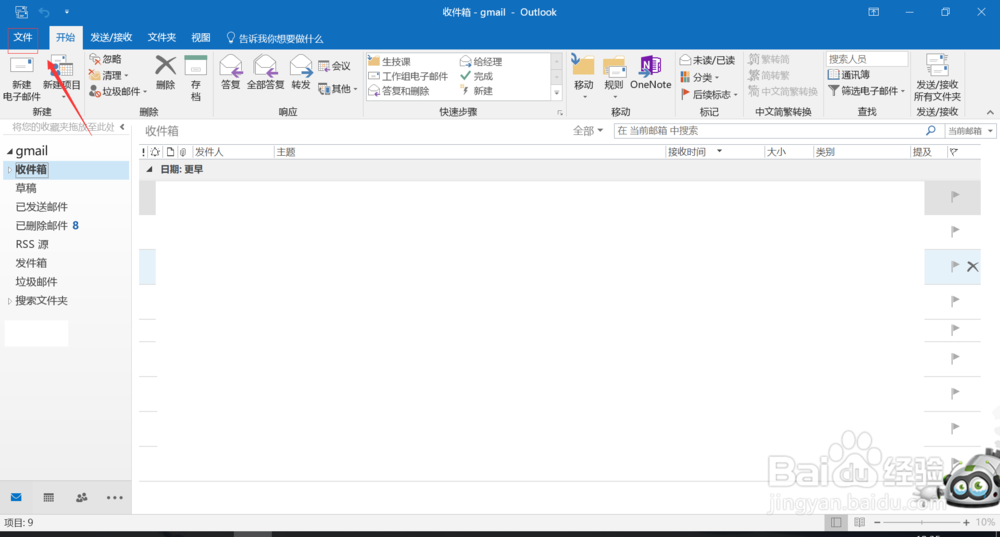Open the 当前邮箱 scope dropdown
Screen dimensions: 1000x537
(x=969, y=131)
